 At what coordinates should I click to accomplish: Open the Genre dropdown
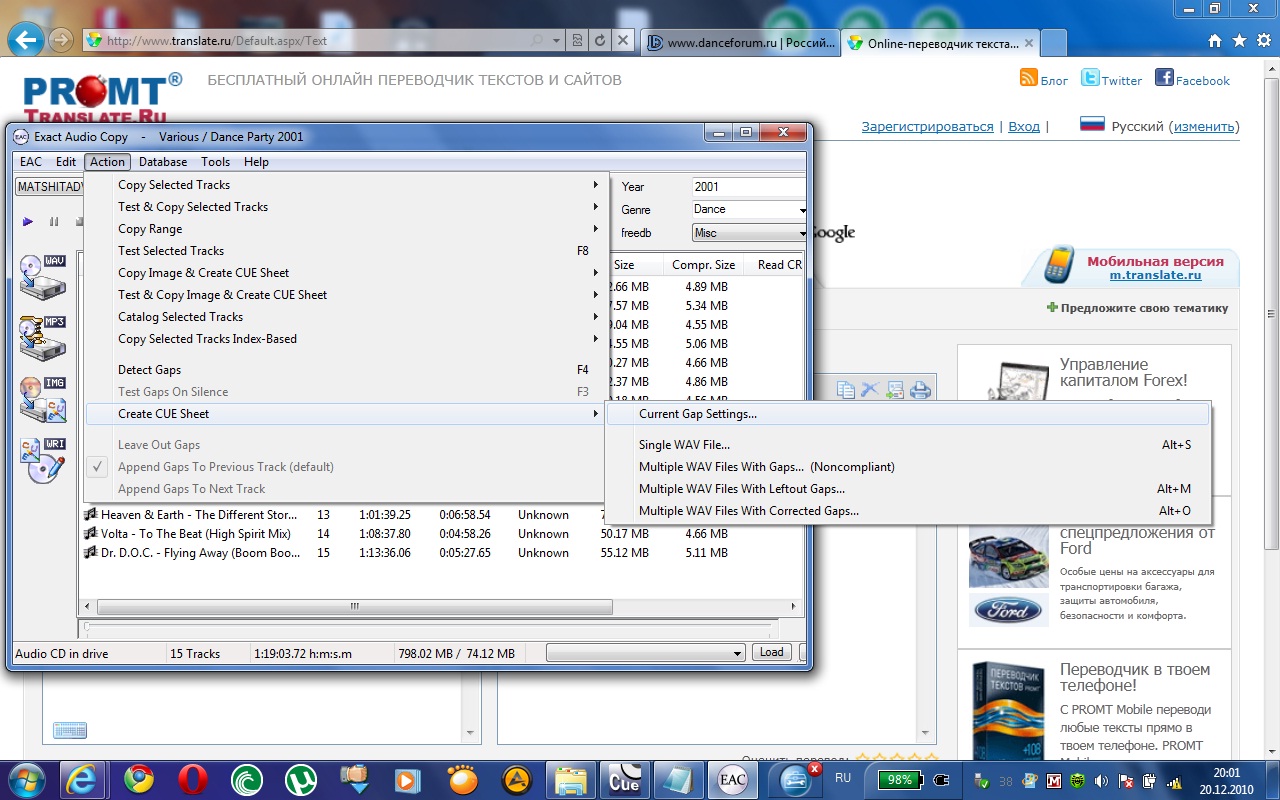click(x=802, y=210)
